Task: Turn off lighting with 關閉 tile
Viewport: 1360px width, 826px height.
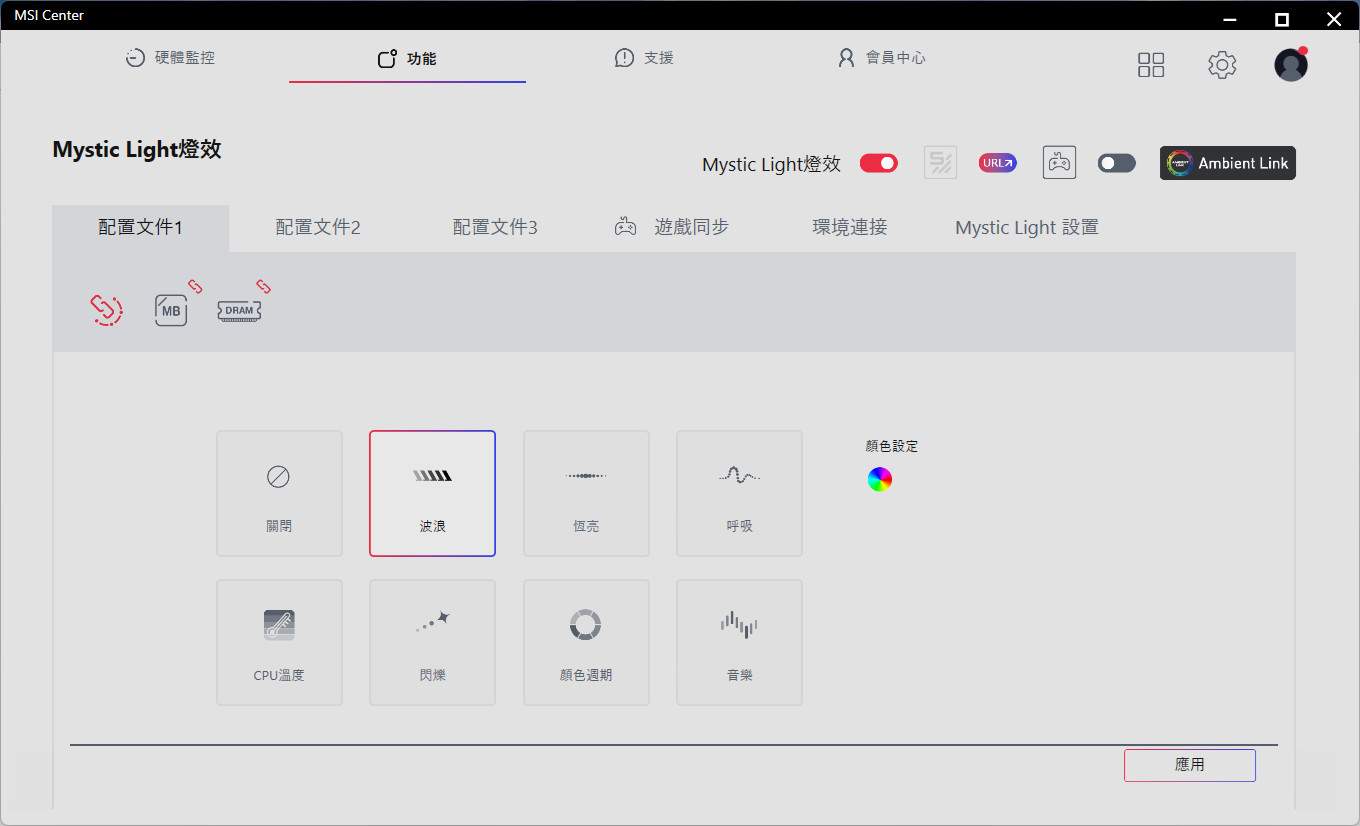Action: pyautogui.click(x=279, y=493)
